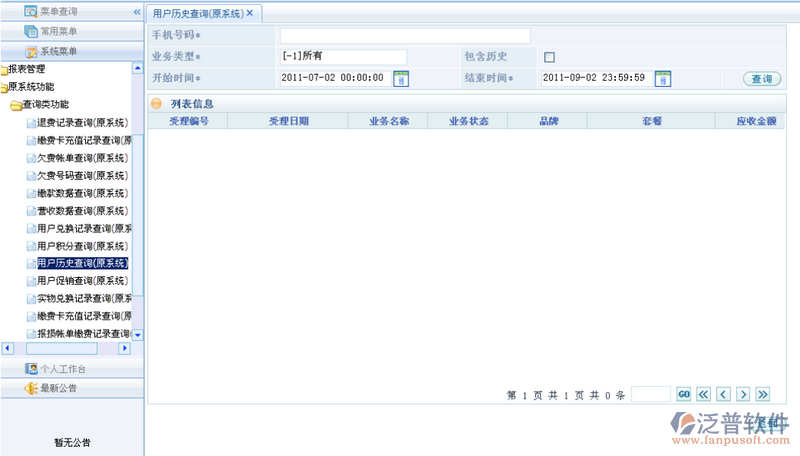Click the tree vertical scrollbar thumb
This screenshot has height=456, width=800.
click(x=138, y=215)
